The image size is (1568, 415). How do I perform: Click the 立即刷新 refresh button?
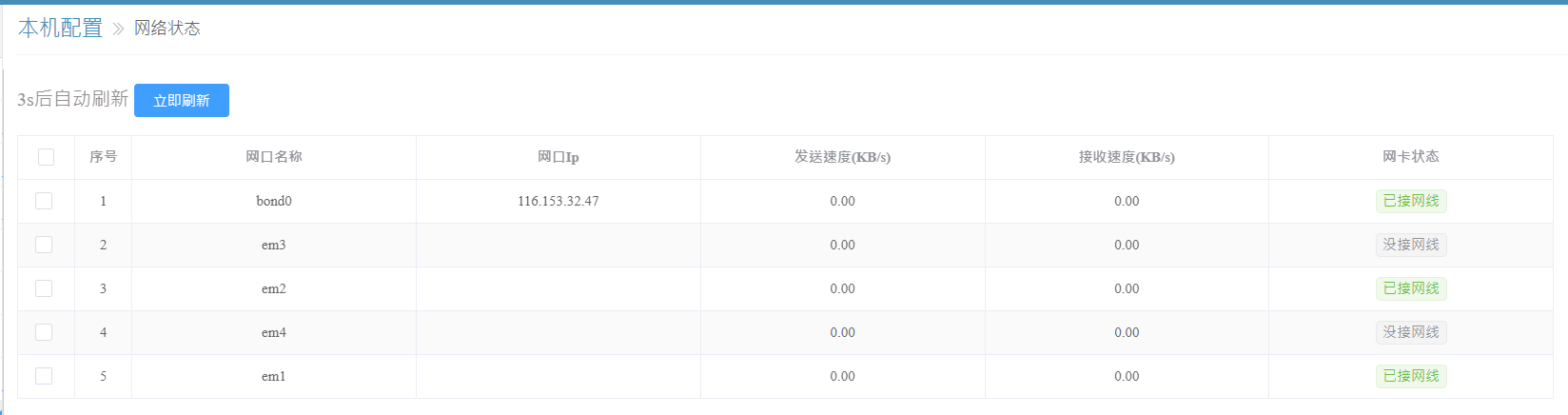[x=181, y=101]
